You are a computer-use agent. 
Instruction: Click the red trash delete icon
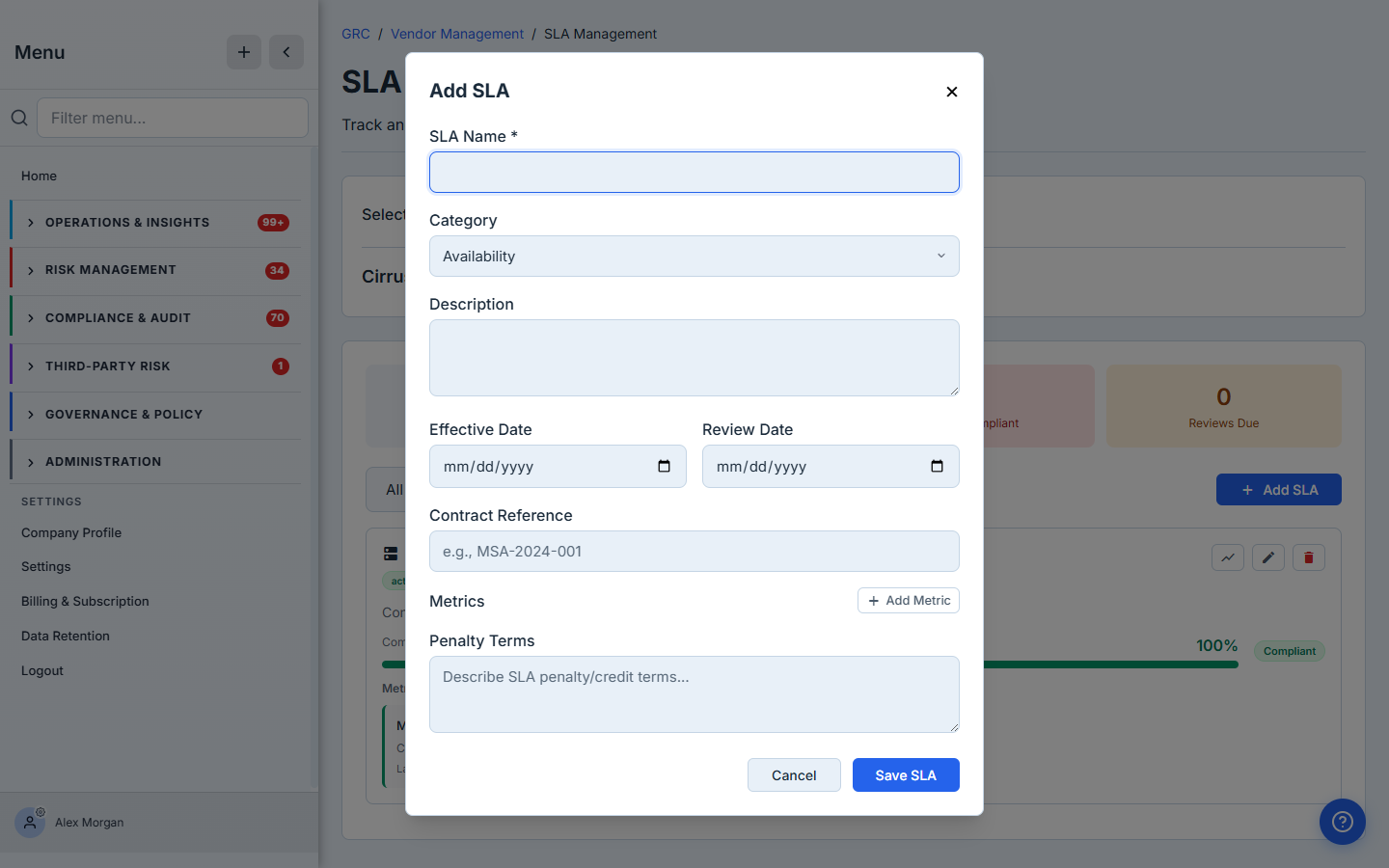tap(1309, 557)
